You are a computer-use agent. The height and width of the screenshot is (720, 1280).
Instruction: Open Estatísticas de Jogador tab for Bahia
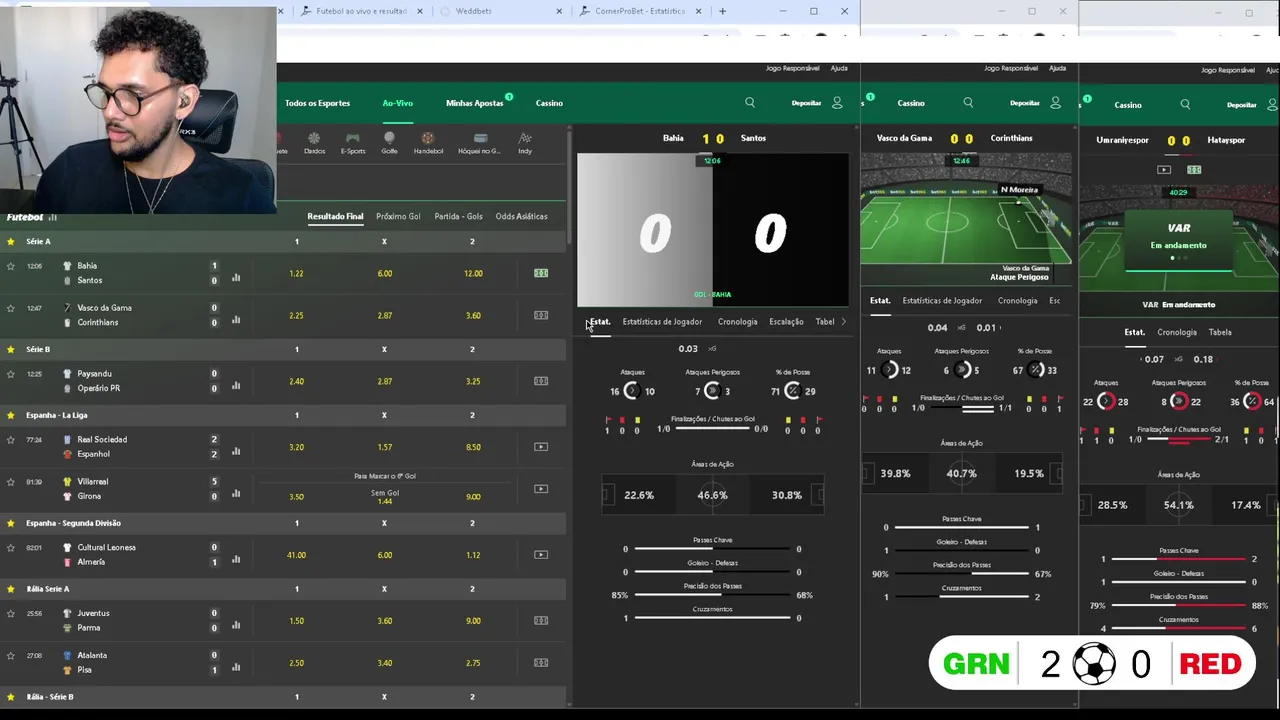click(662, 322)
